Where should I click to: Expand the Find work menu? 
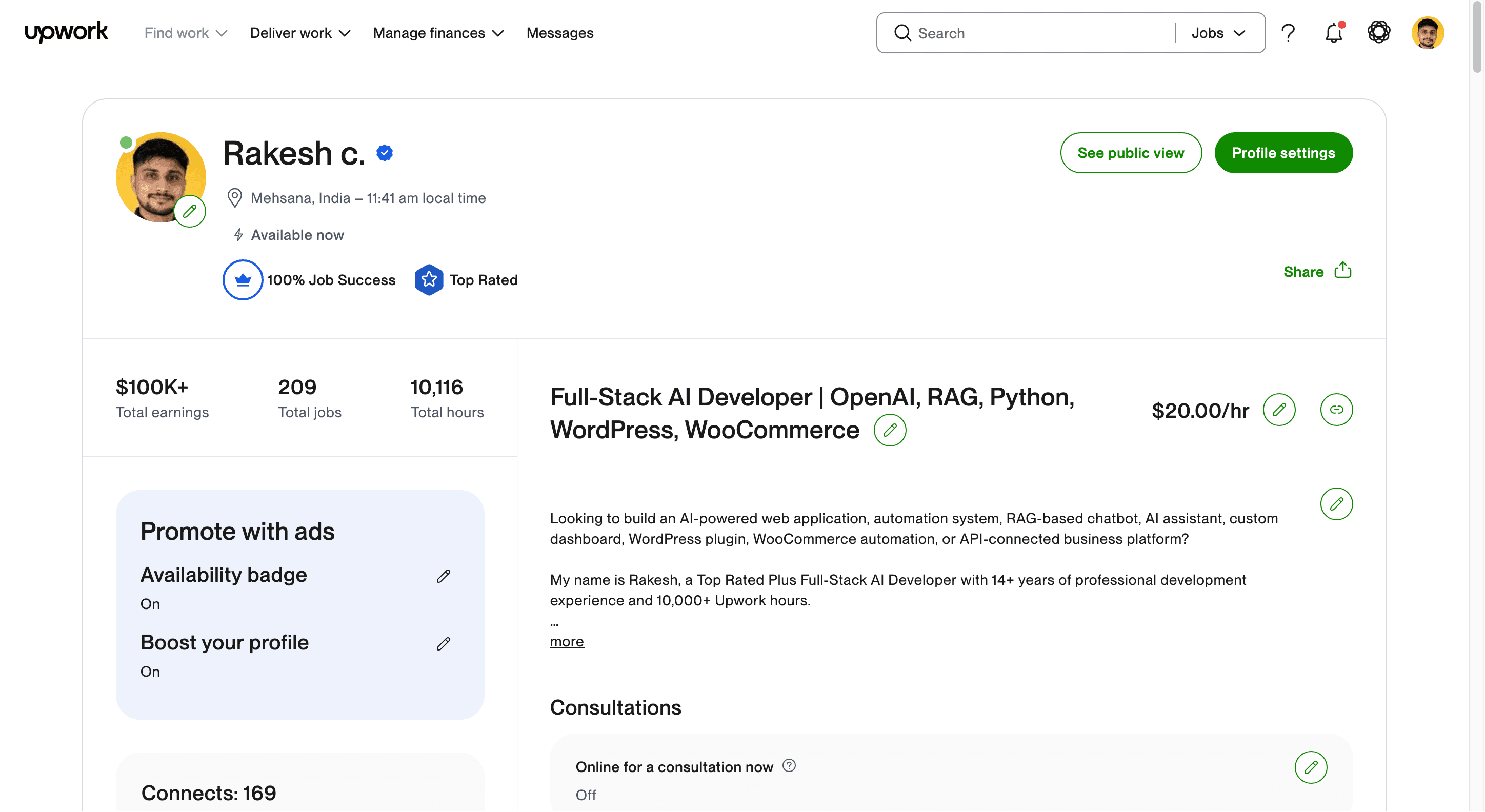(186, 33)
